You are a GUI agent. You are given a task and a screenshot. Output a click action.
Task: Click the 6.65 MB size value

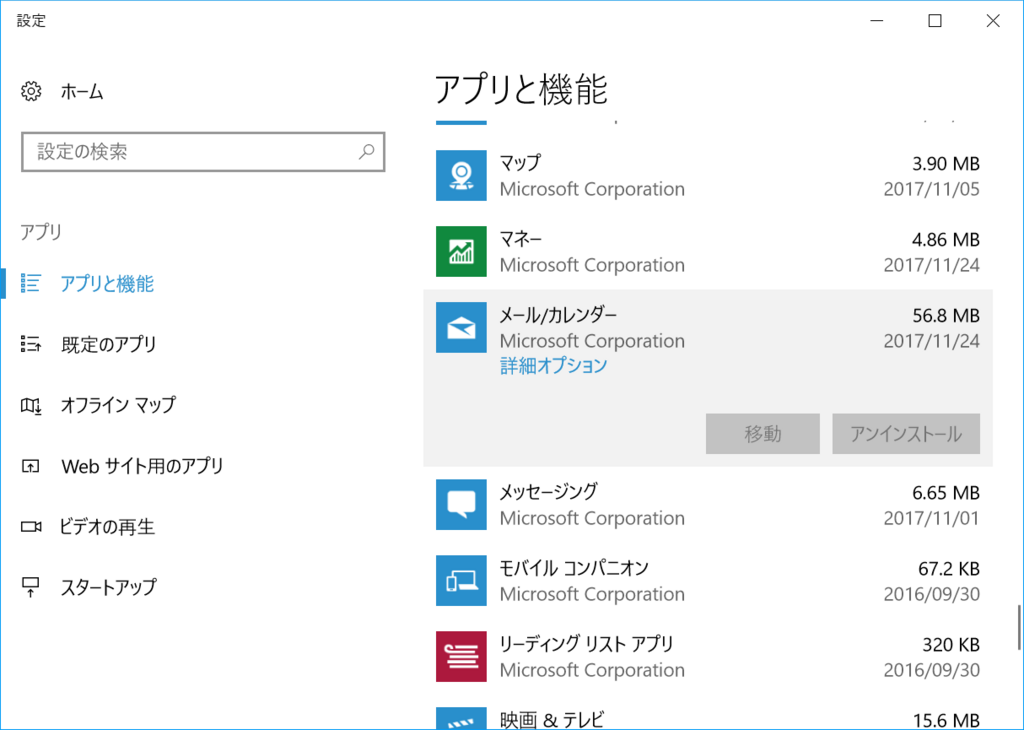[x=946, y=492]
